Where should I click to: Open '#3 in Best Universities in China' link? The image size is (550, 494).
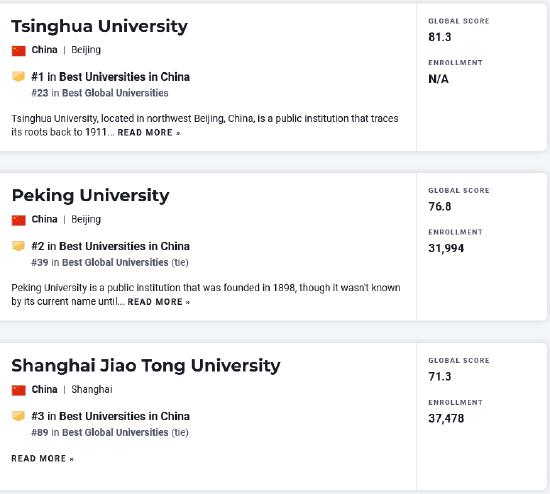[x=110, y=416]
